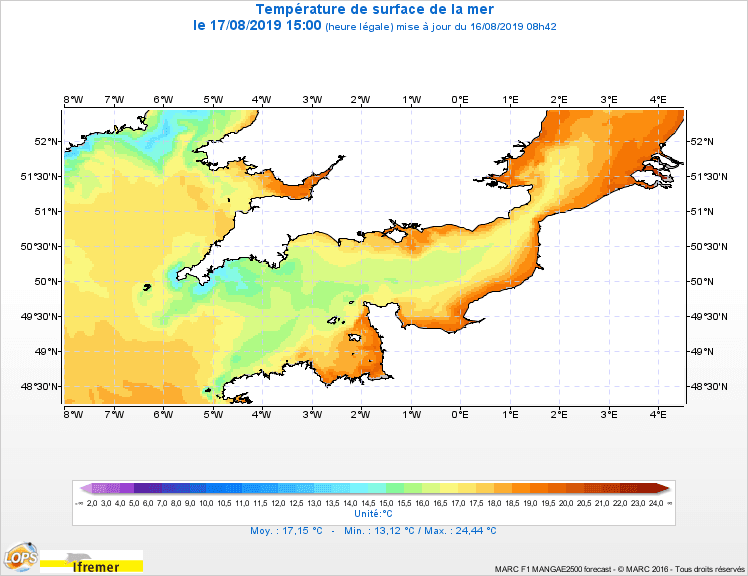Click the 20,0 orange legend swatch
This screenshot has height=576, width=748.
[566, 488]
